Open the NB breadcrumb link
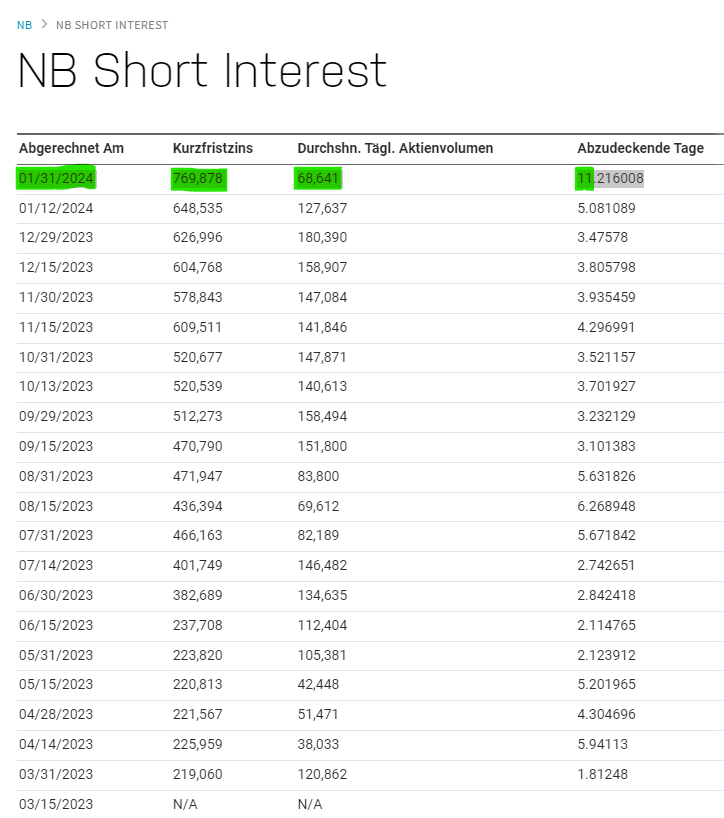This screenshot has width=724, height=818. click(x=23, y=25)
